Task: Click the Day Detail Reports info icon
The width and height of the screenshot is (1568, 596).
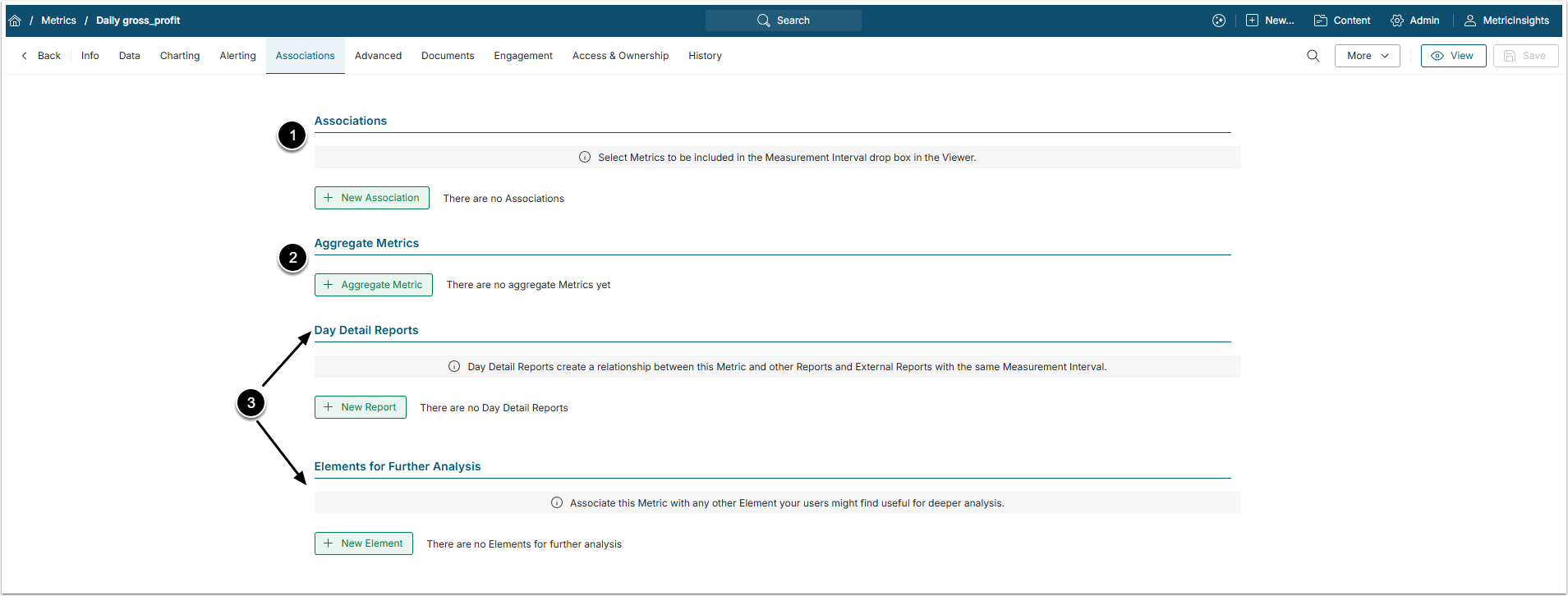Action: point(454,367)
